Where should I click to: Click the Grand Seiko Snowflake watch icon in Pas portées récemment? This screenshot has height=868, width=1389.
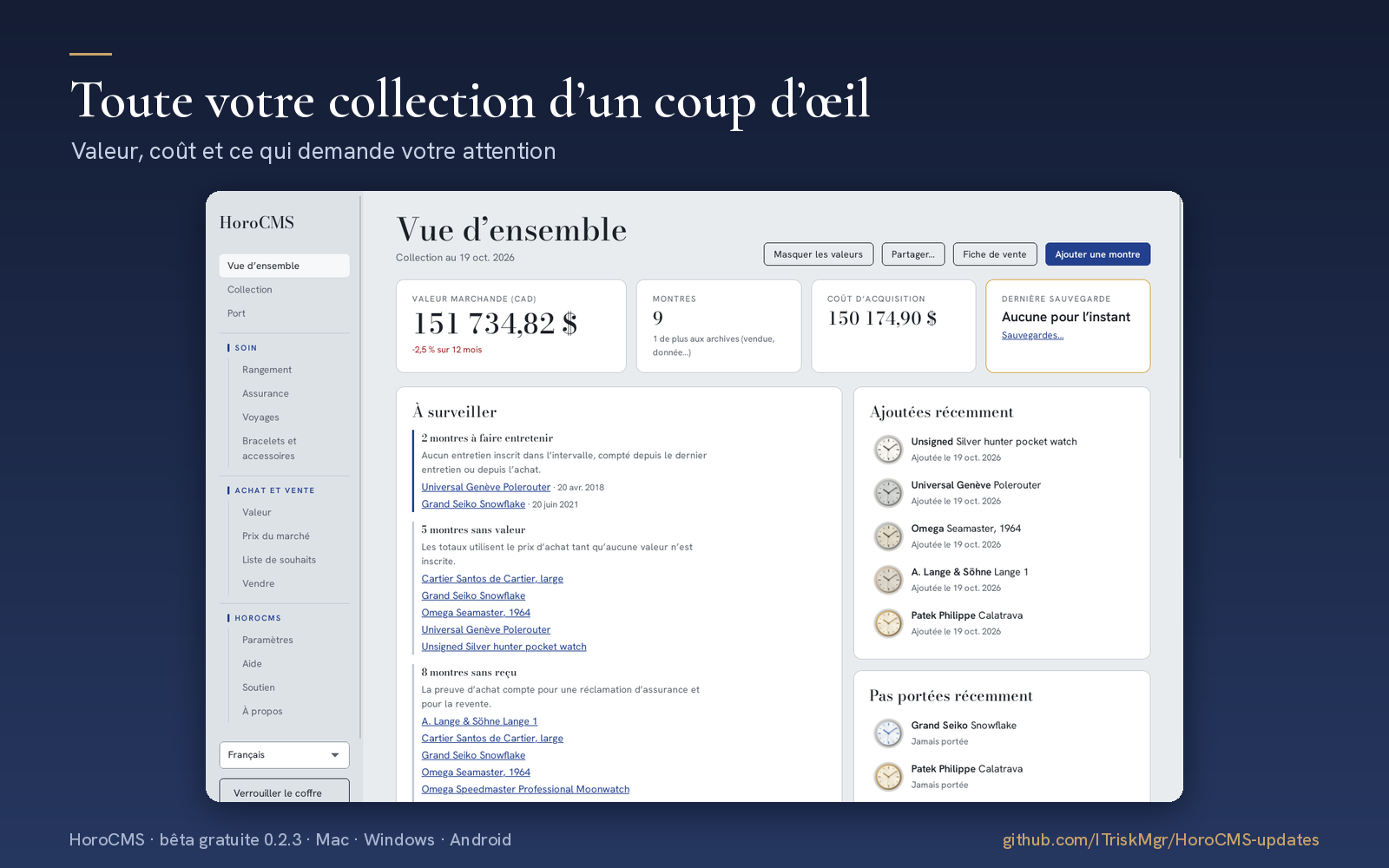888,733
